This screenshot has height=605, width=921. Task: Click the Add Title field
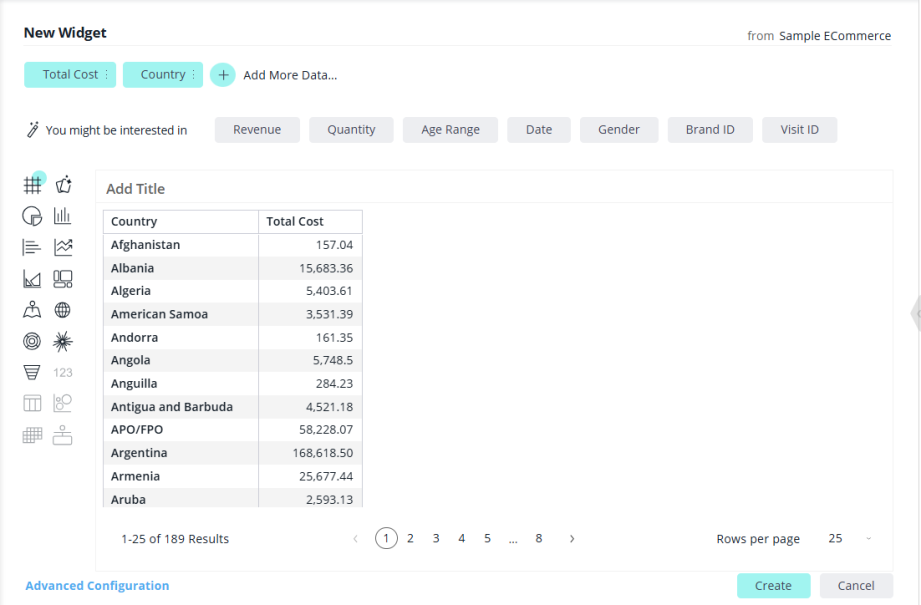136,189
